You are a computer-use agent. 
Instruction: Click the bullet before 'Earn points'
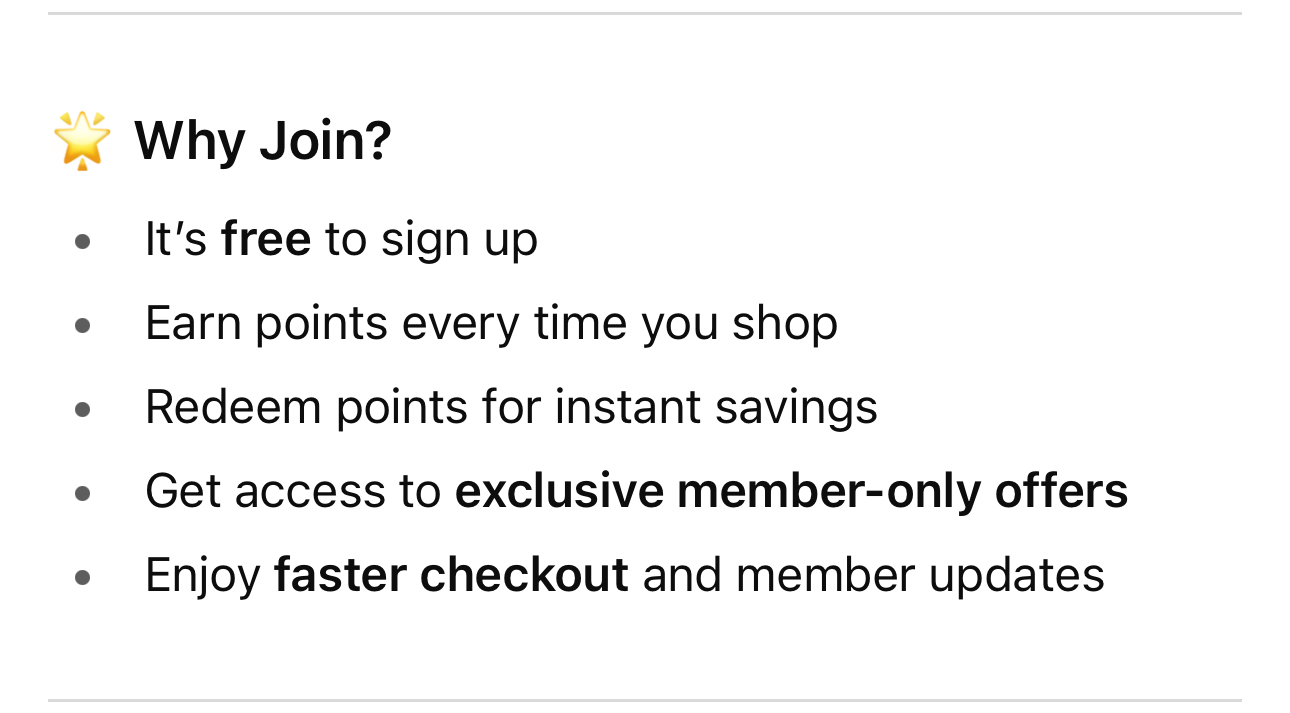83,325
